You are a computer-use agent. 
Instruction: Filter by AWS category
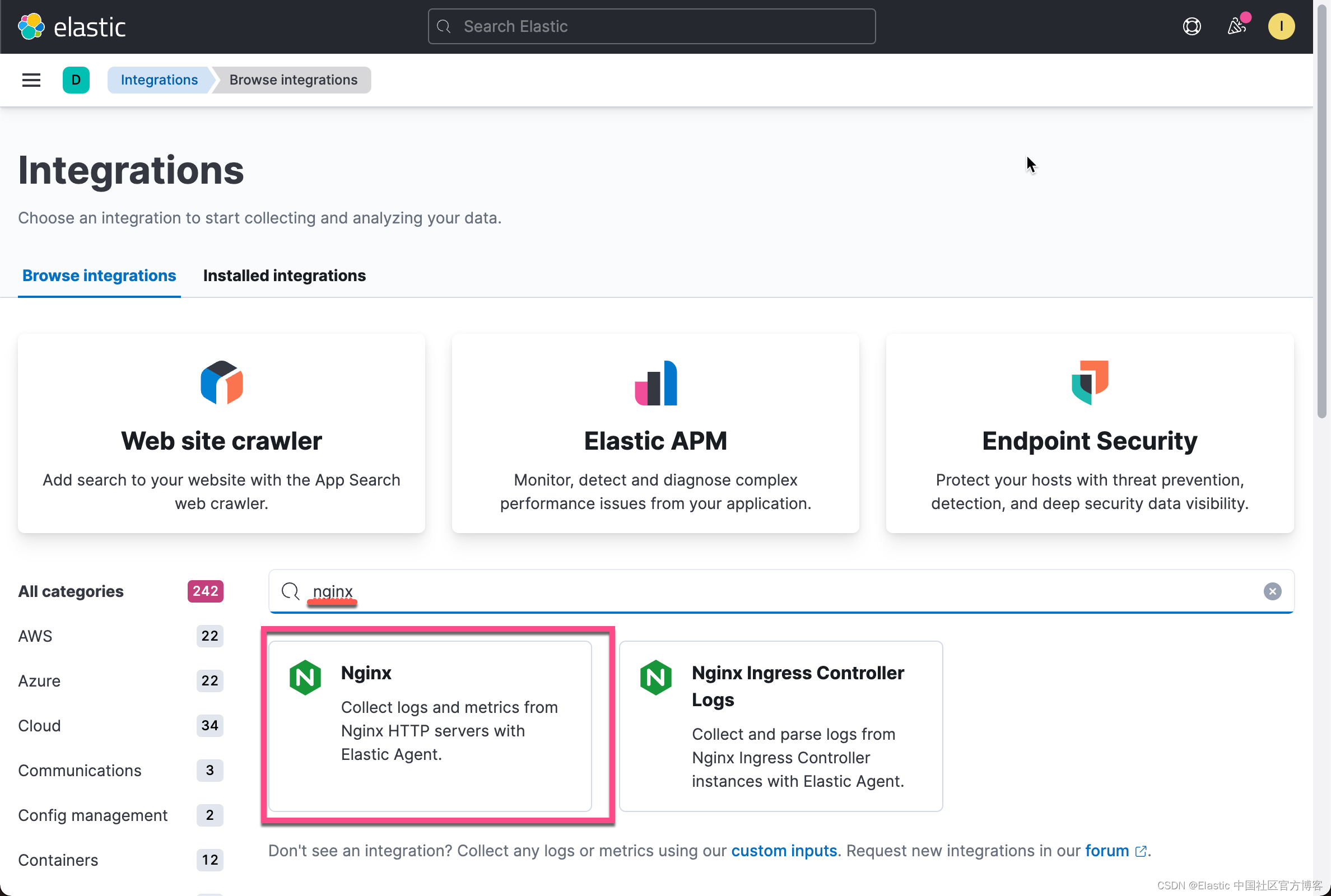click(x=35, y=636)
